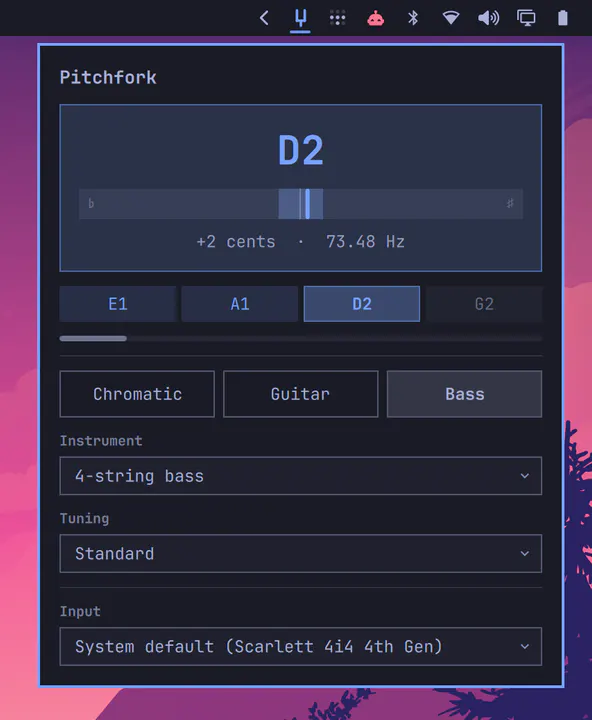
Task: Open the Bluetooth menu icon
Action: 413,18
